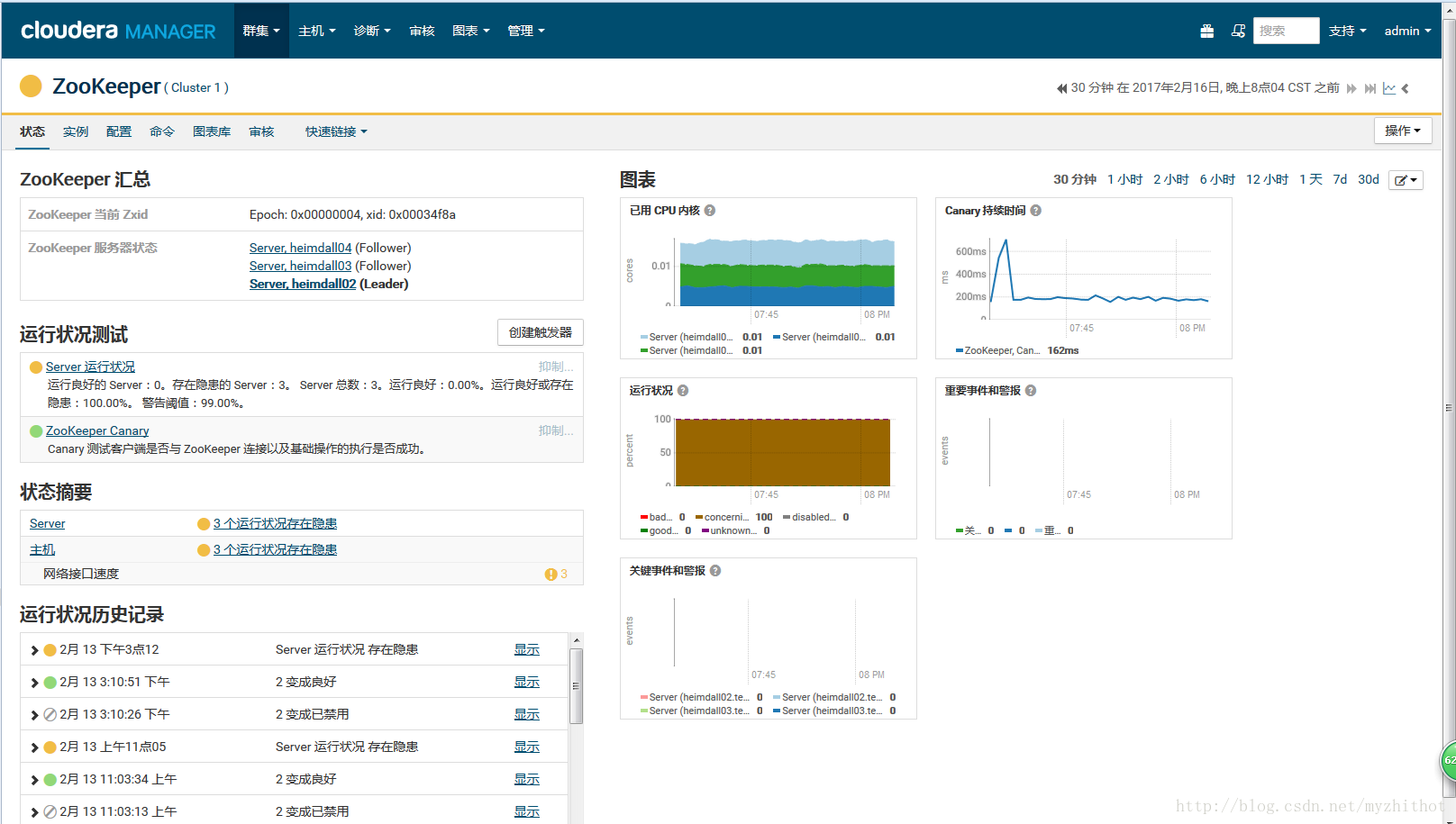1456x824 pixels.
Task: Open 审核 in the top navigation bar
Action: (x=422, y=31)
